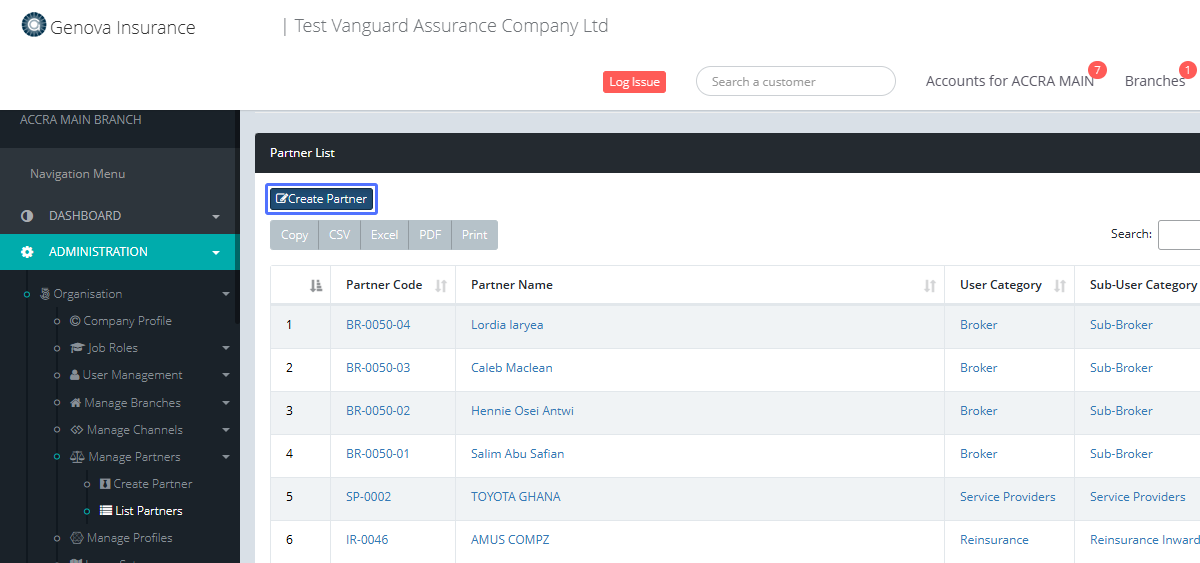Expand the Job Roles submenu
The image size is (1200, 563).
point(226,349)
